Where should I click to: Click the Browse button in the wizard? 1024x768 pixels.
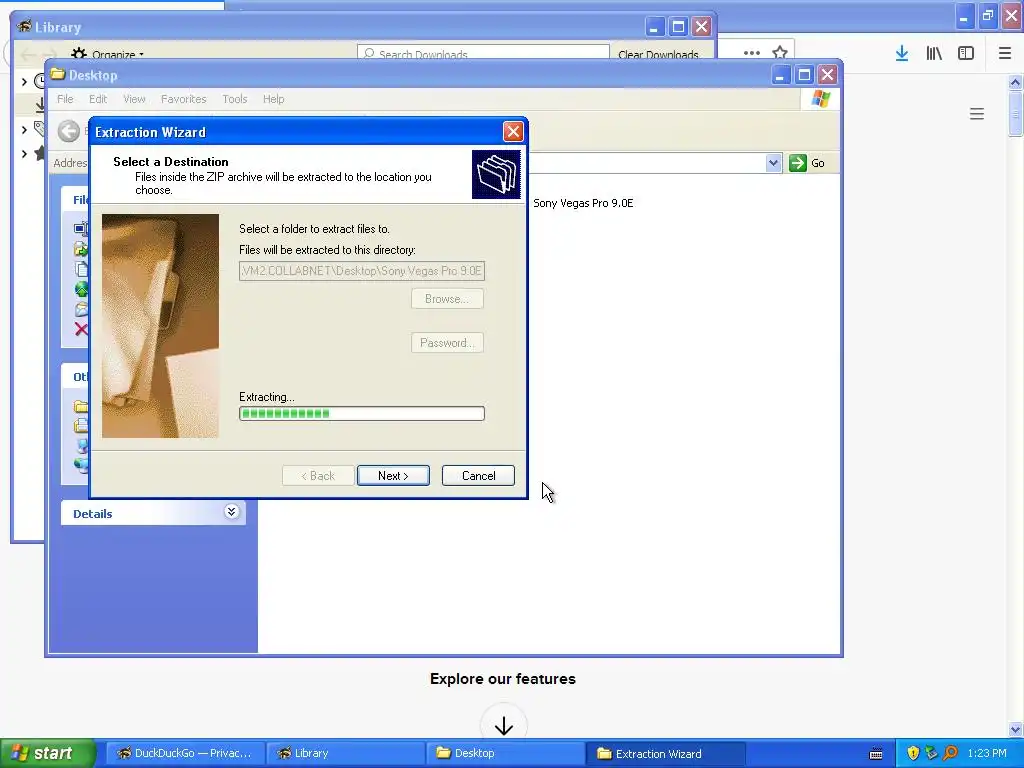447,298
